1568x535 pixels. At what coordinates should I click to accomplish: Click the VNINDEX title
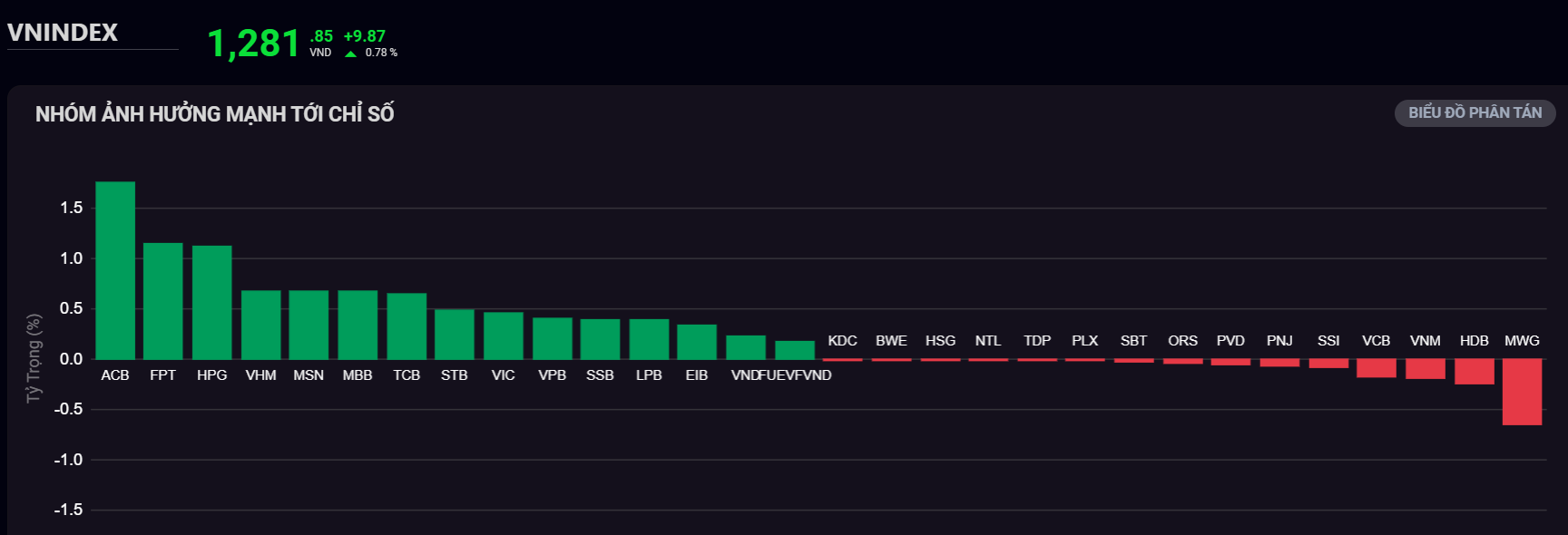63,33
